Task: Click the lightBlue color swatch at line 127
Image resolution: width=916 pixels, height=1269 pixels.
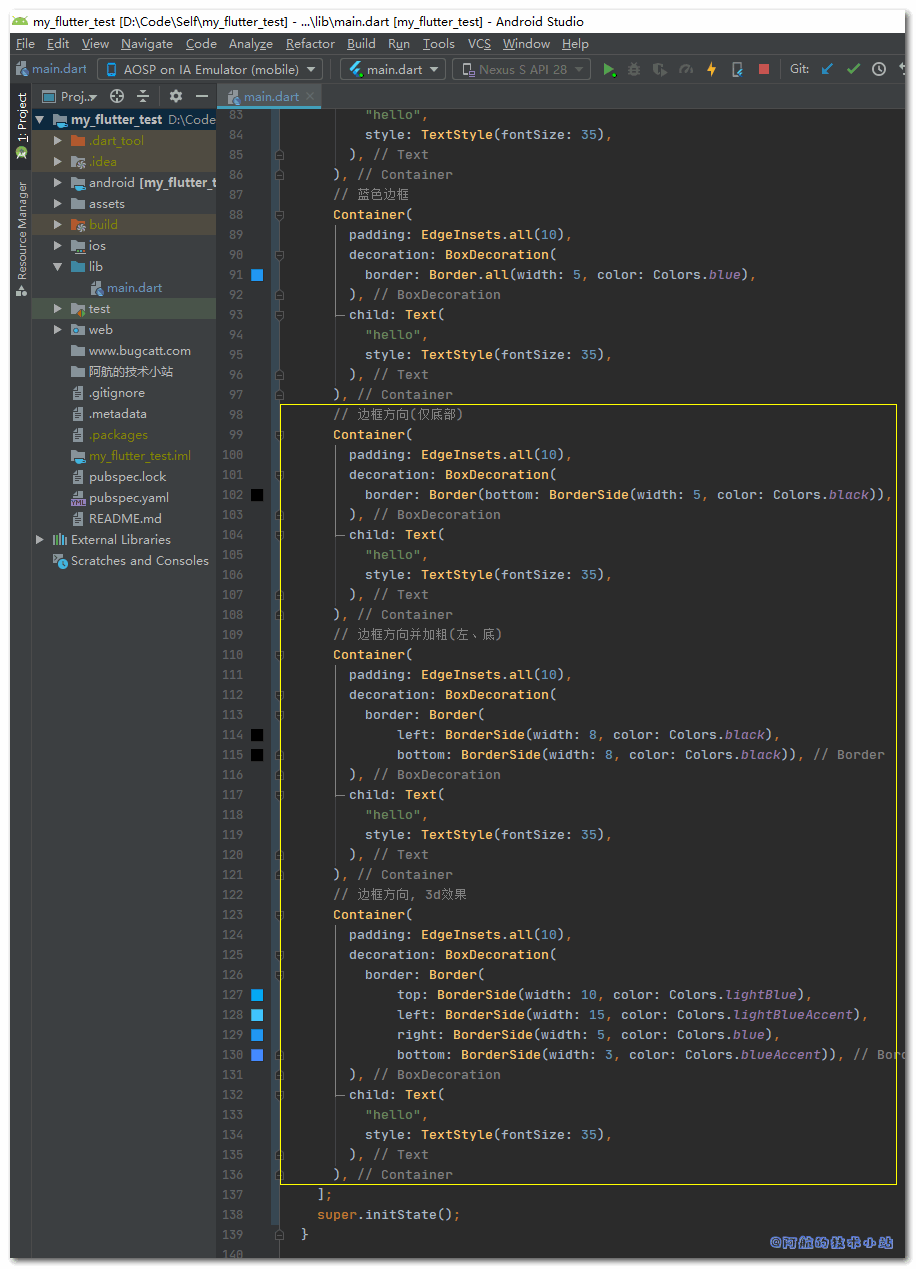Action: [257, 995]
